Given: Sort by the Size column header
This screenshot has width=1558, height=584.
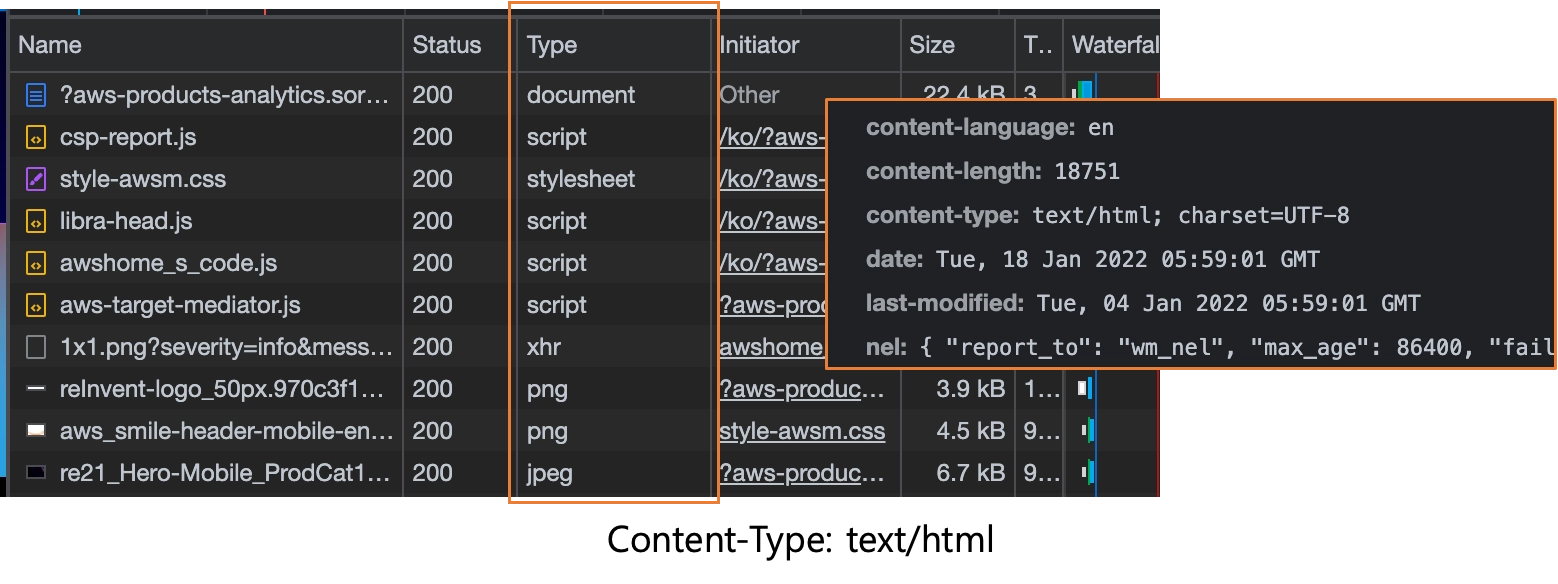Looking at the screenshot, I should coord(931,45).
